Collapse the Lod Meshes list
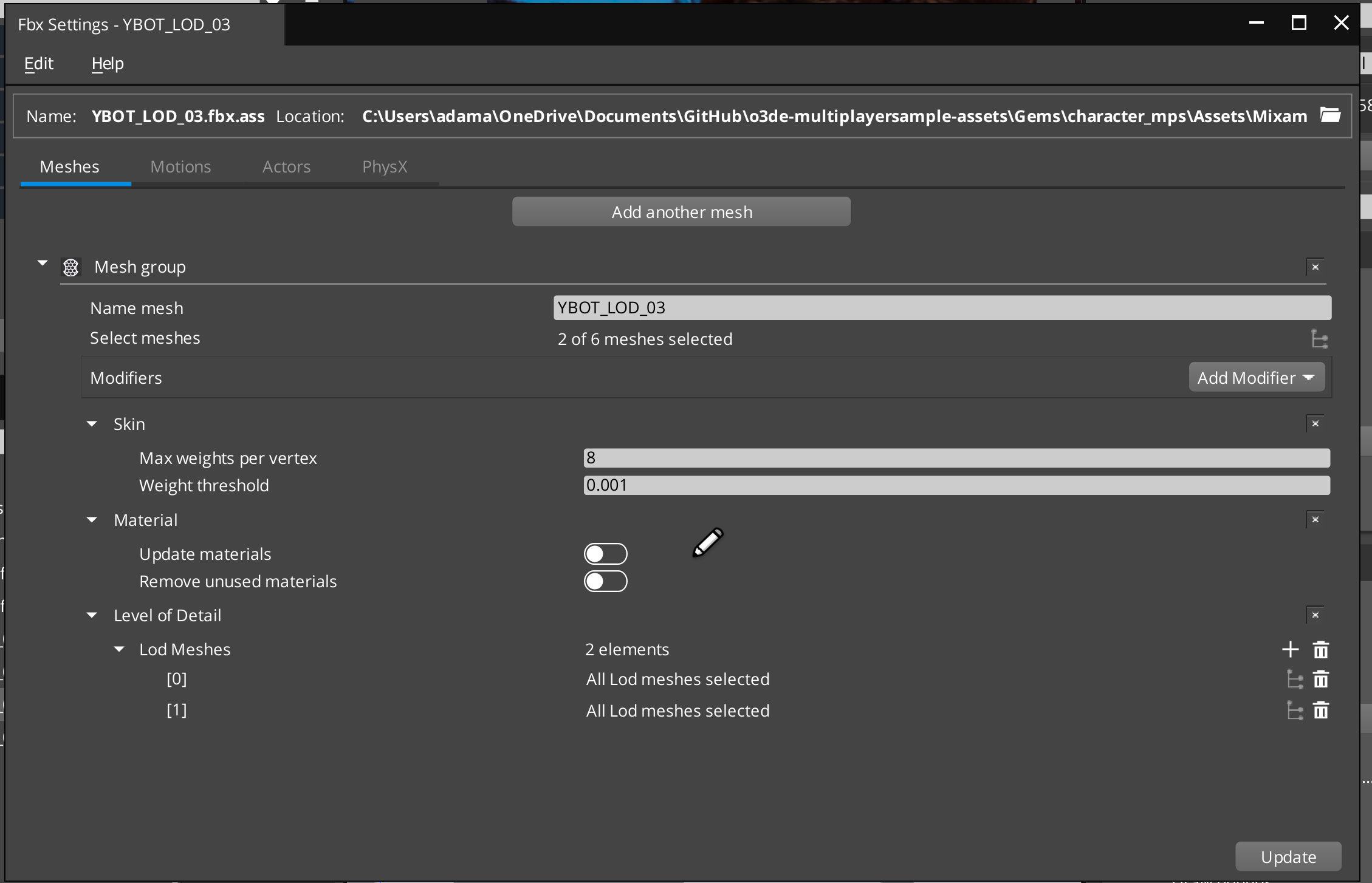 click(119, 649)
